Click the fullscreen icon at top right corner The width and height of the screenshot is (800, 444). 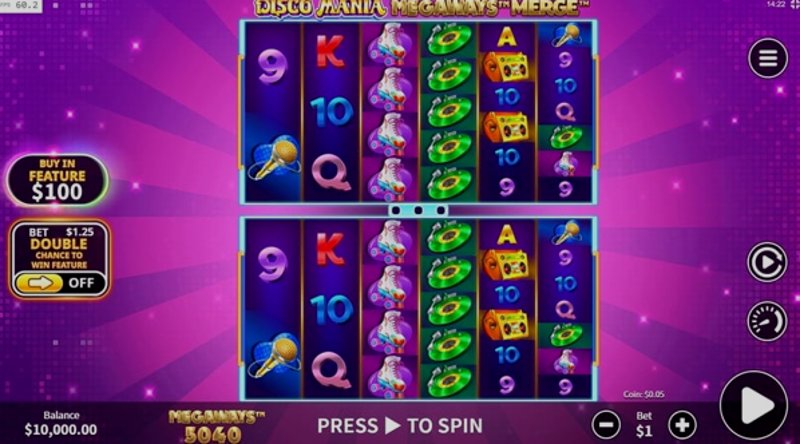tap(794, 4)
